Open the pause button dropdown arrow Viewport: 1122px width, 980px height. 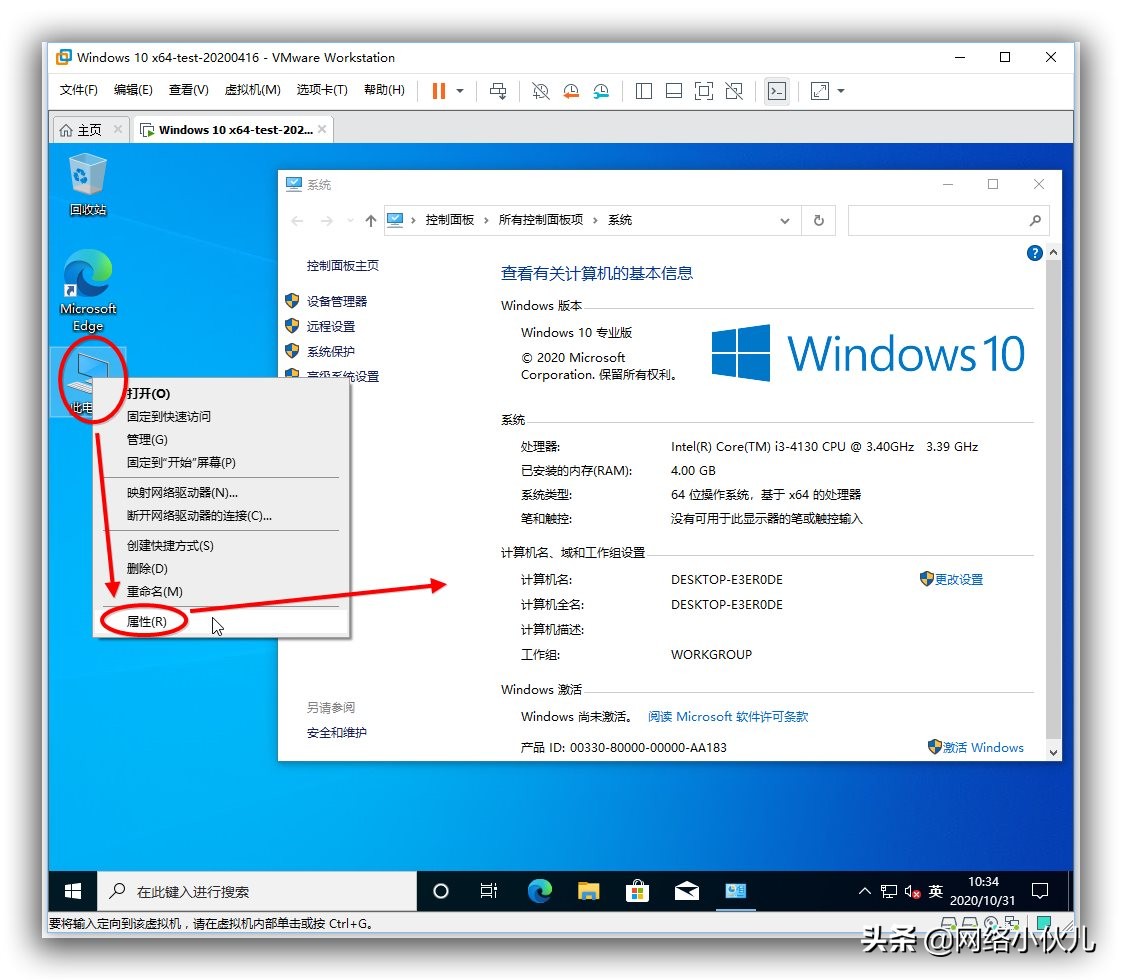459,91
